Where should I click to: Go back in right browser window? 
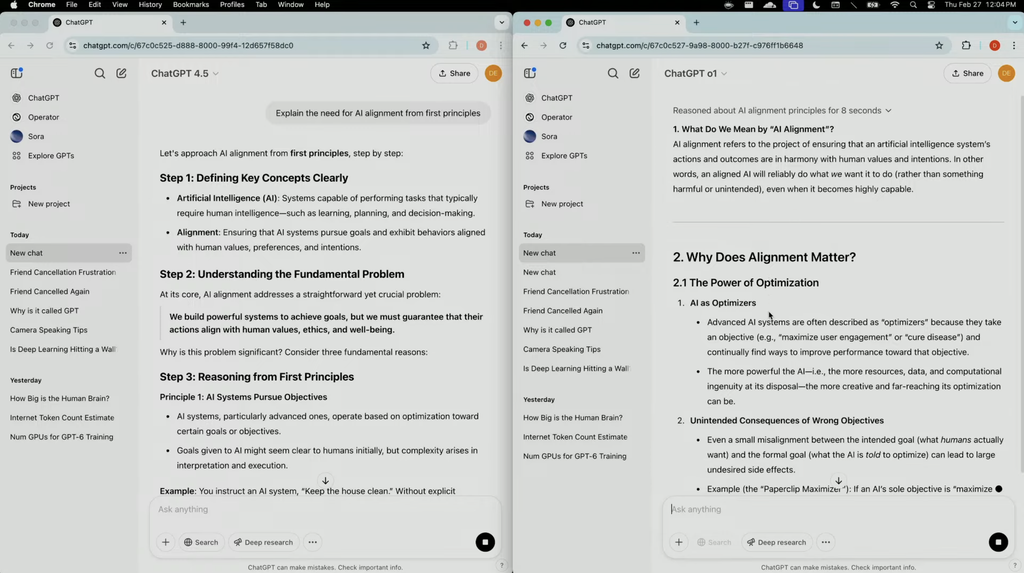(x=524, y=46)
